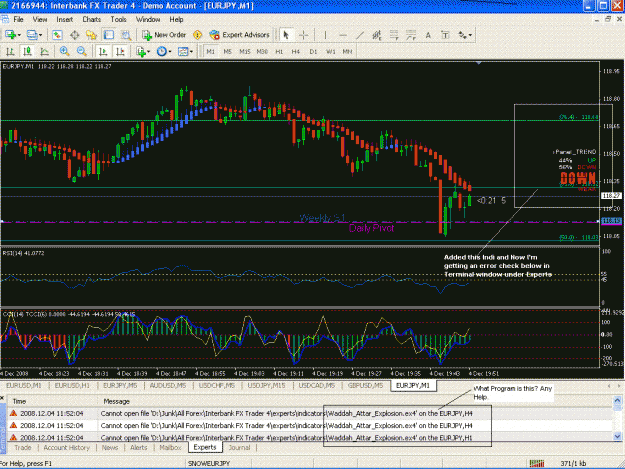Switch to the H1 timeframe

click(279, 51)
